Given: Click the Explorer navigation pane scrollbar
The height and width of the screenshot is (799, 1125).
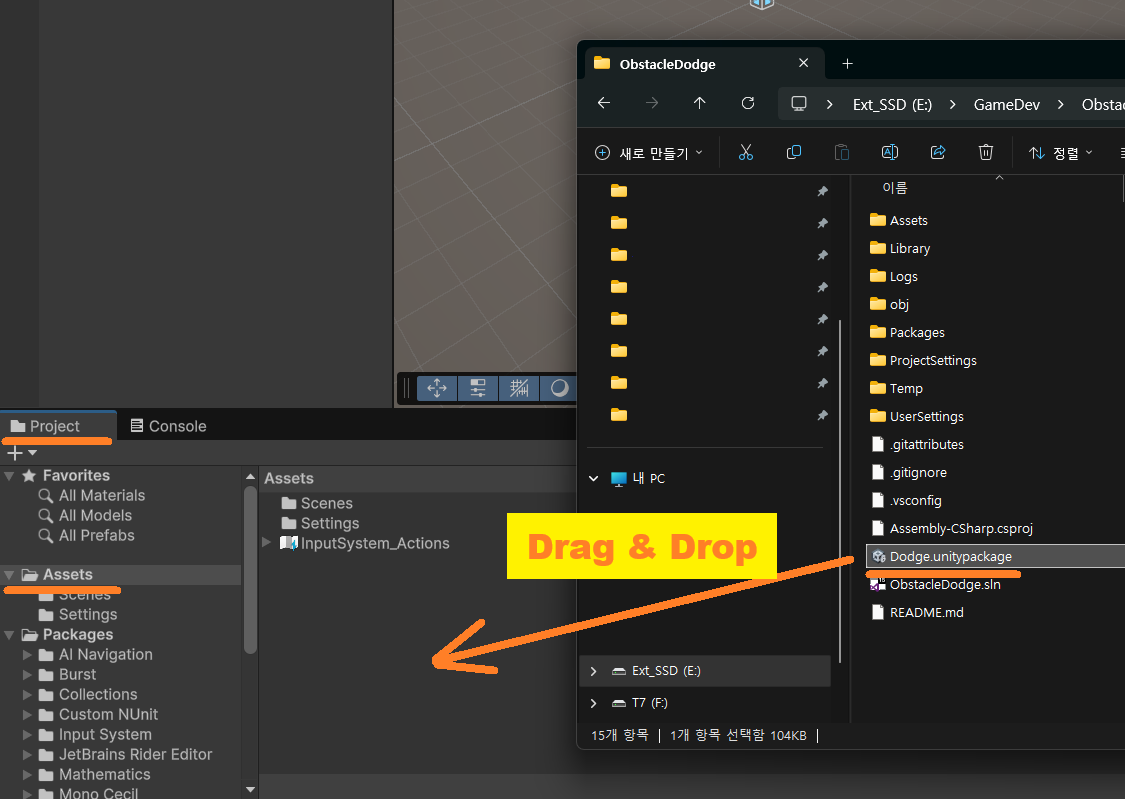Looking at the screenshot, I should tap(839, 491).
